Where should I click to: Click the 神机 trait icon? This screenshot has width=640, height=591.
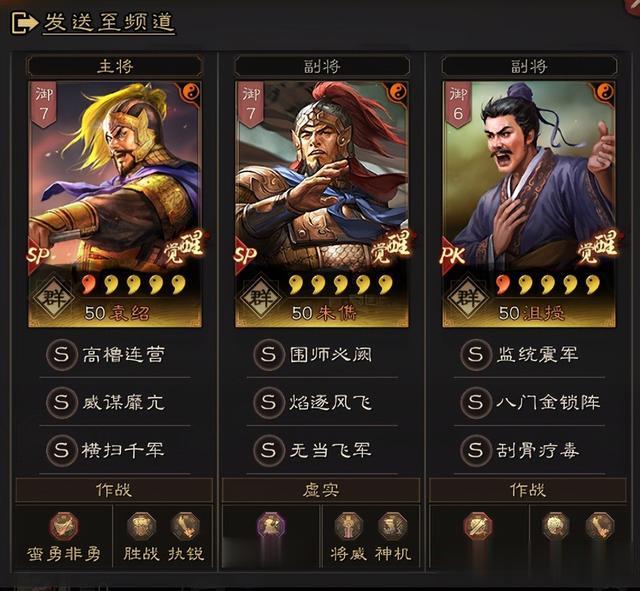392,526
